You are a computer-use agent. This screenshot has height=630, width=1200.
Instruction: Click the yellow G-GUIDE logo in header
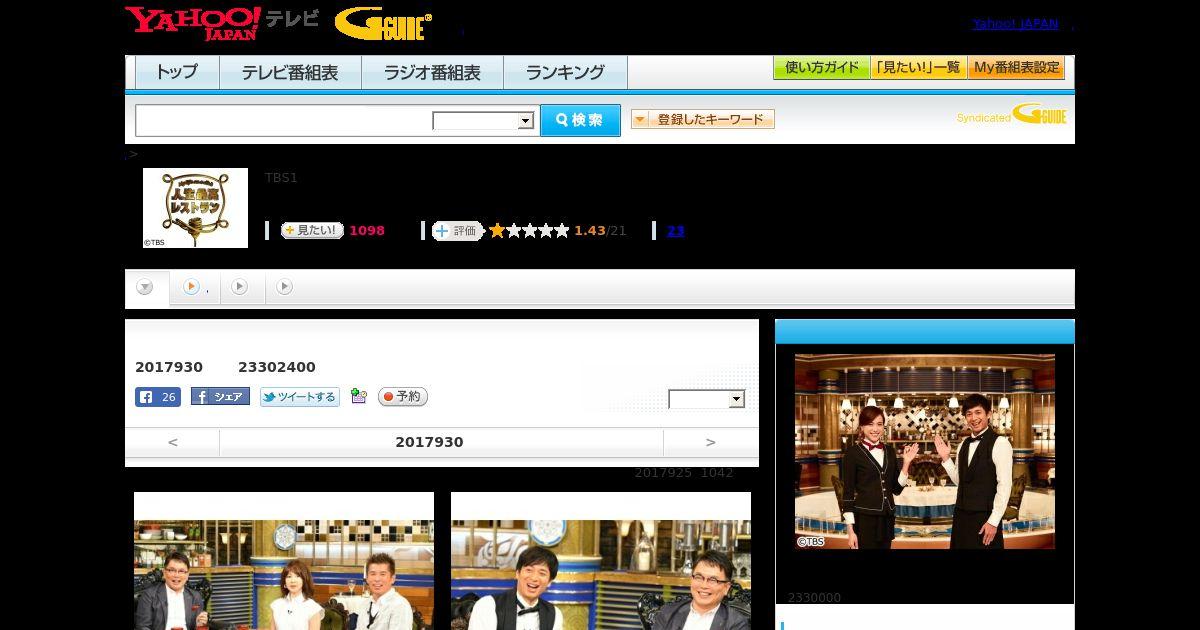point(383,23)
